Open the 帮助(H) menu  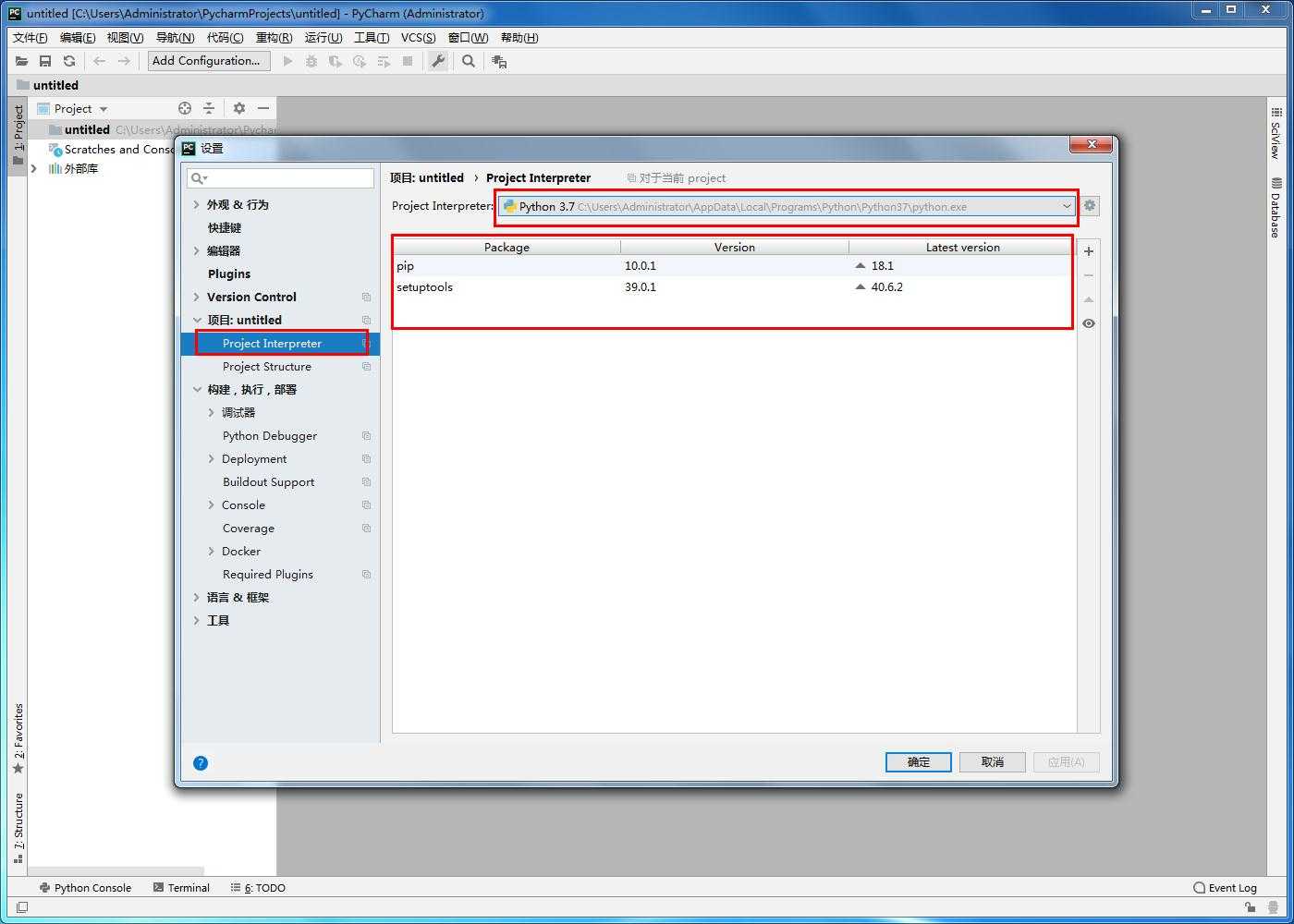pos(519,37)
